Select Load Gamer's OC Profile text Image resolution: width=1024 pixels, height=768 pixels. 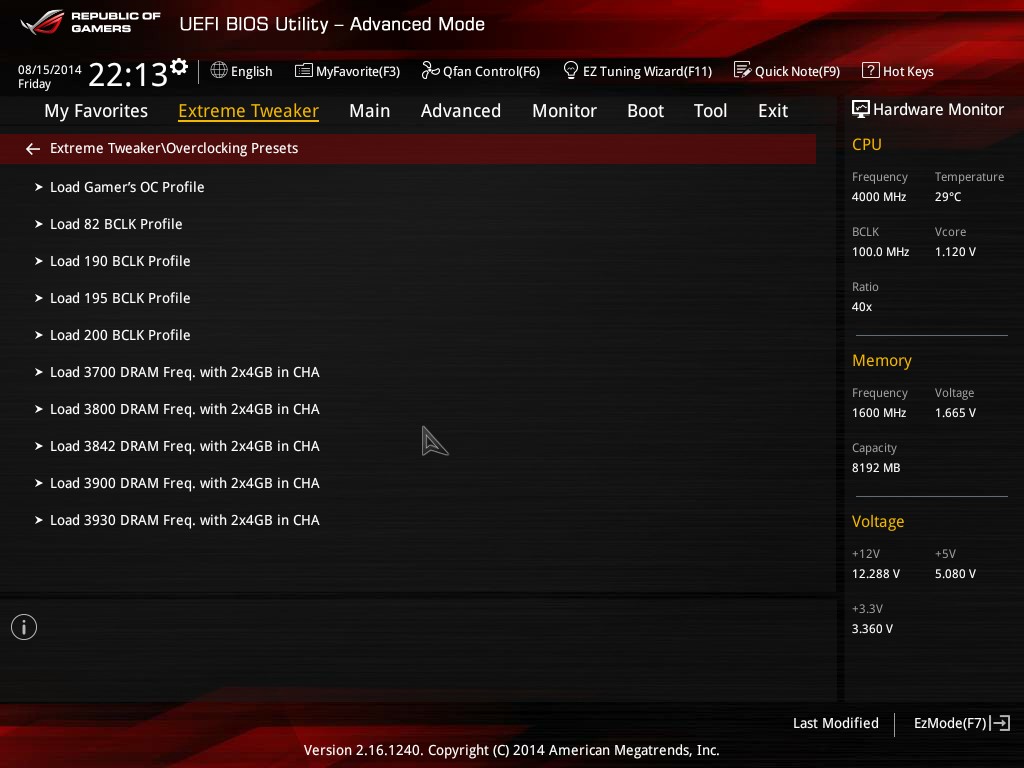[x=127, y=187]
